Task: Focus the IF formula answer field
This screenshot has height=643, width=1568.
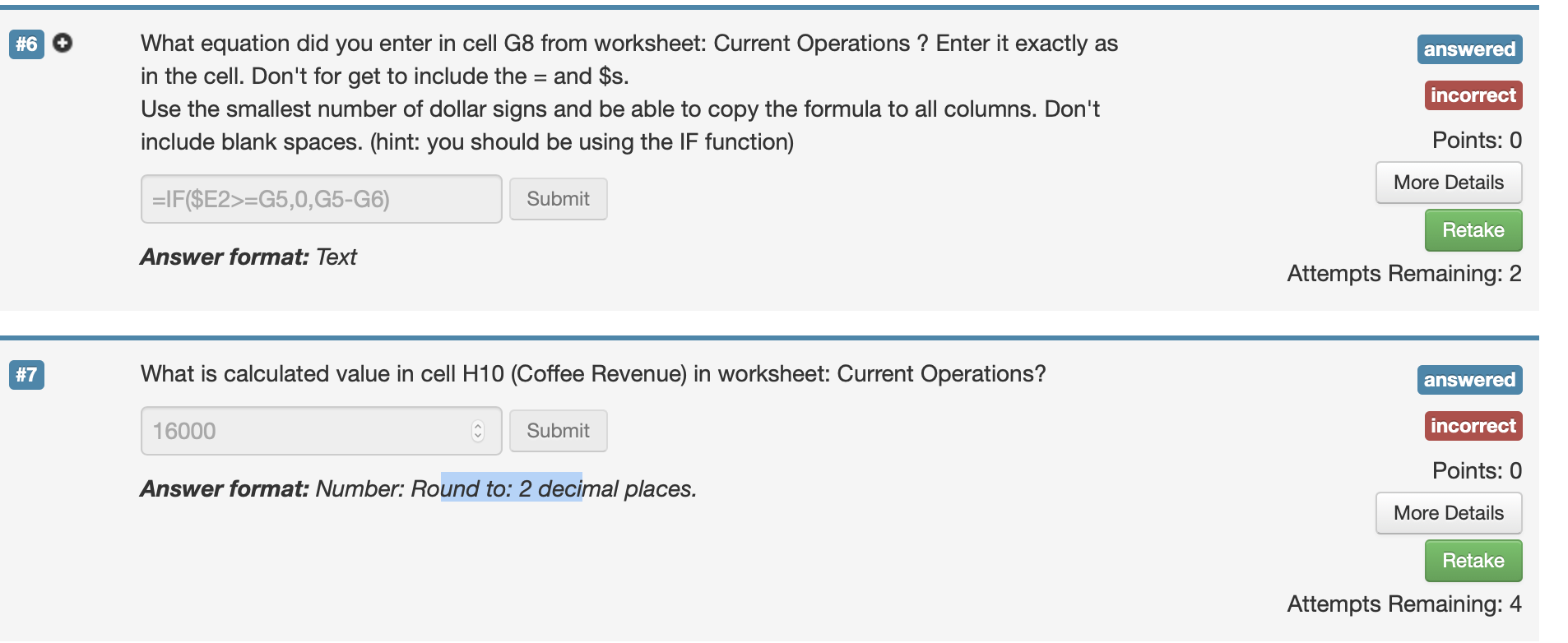Action: coord(321,199)
